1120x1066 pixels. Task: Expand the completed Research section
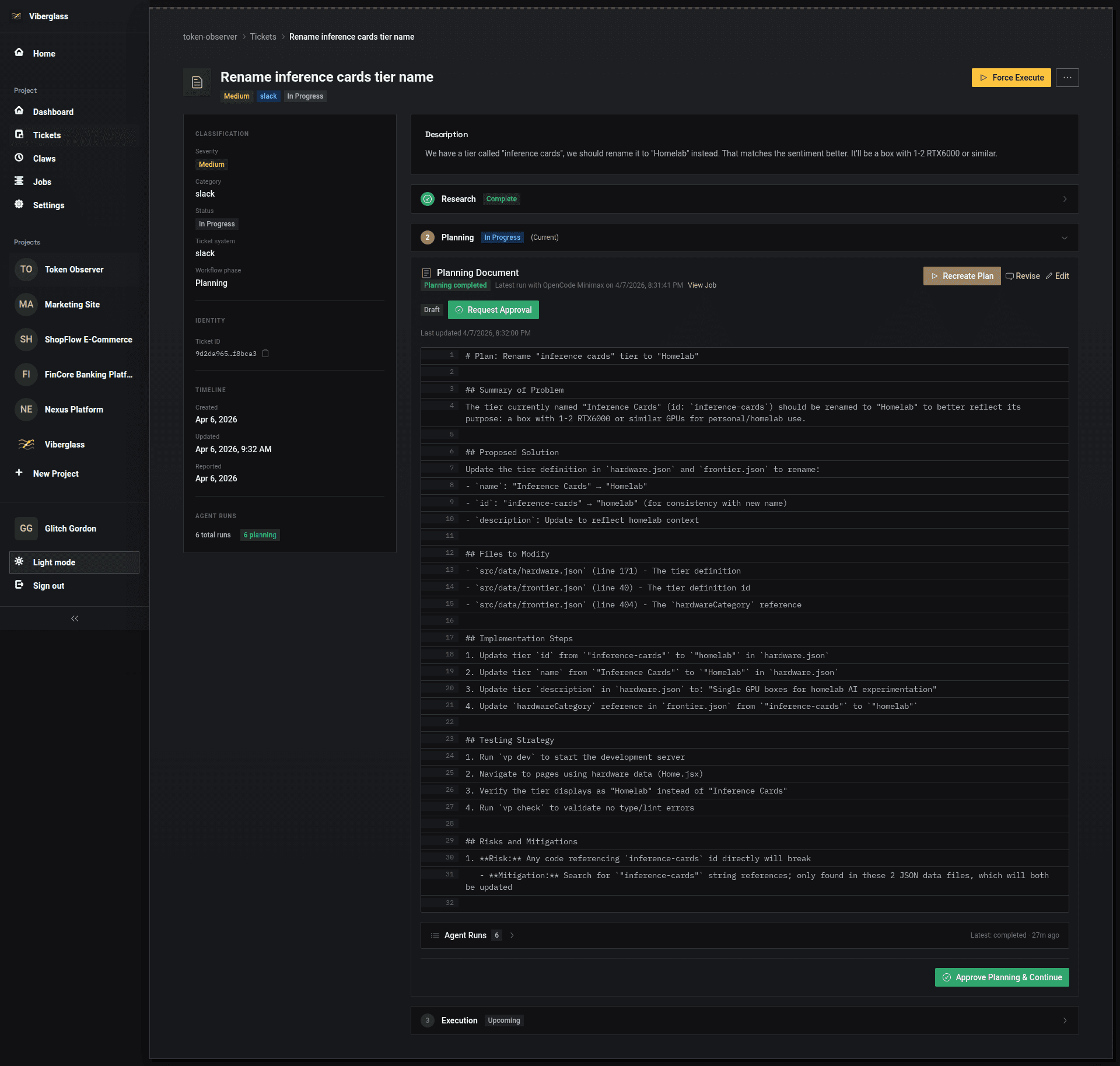click(x=1065, y=198)
